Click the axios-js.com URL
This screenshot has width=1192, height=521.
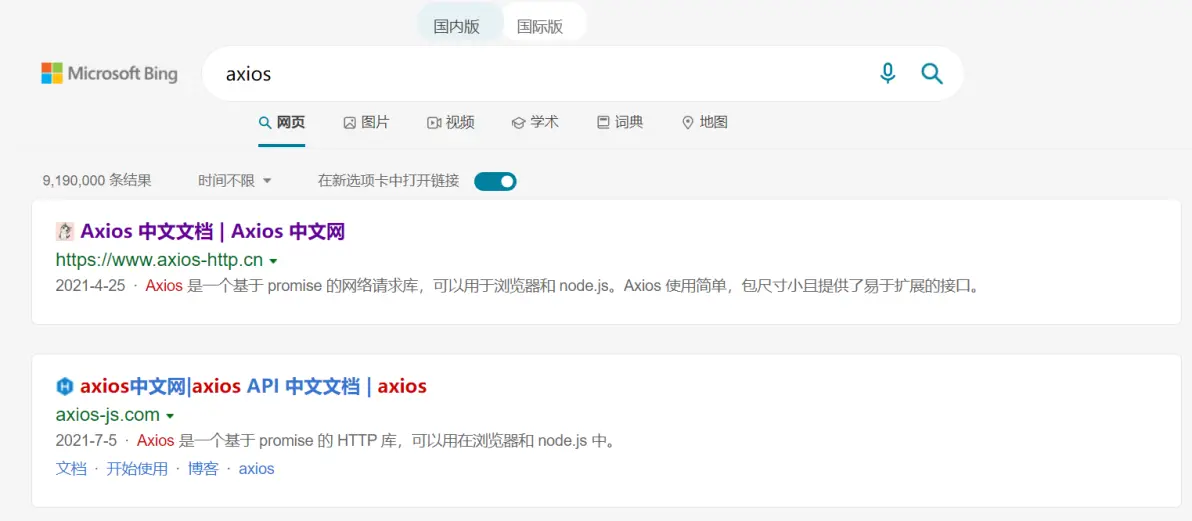[108, 415]
